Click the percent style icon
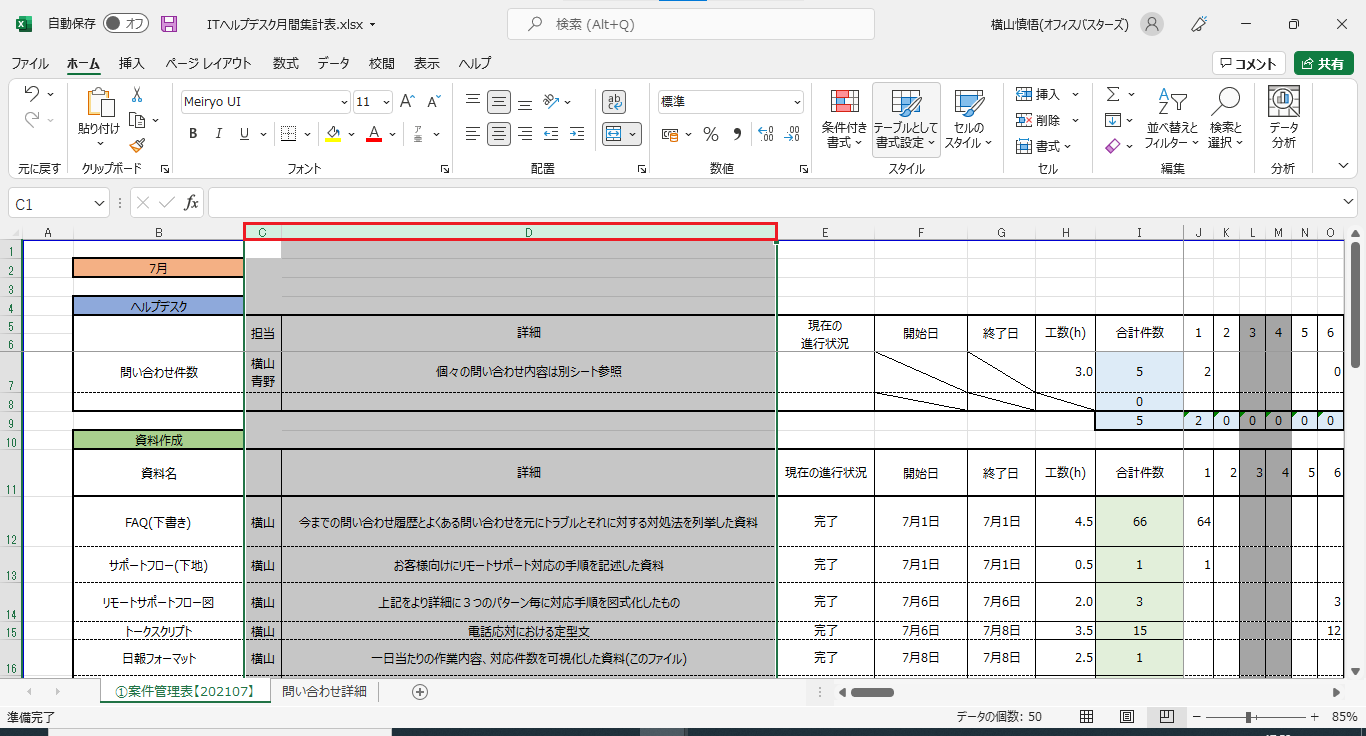 pos(711,134)
